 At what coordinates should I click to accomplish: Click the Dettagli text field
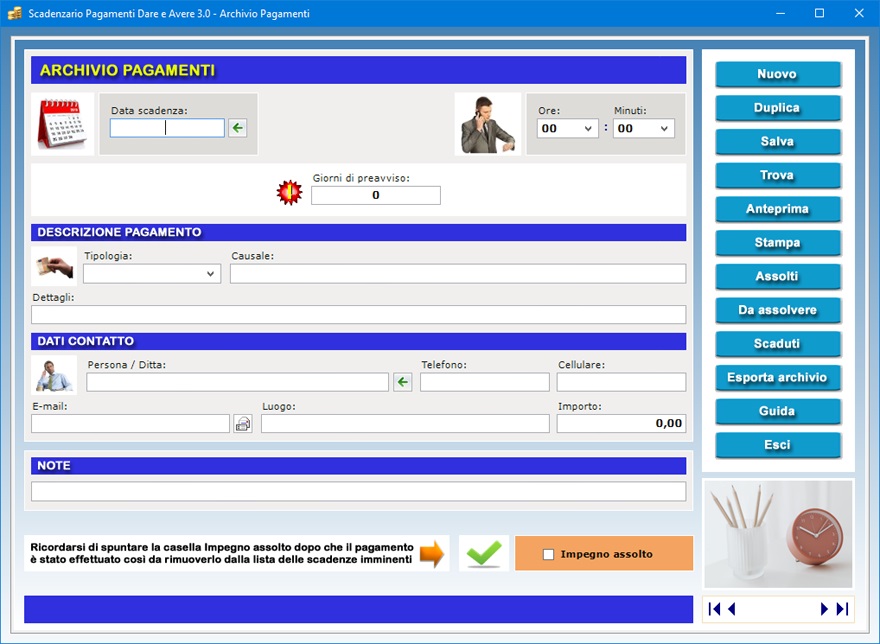[x=359, y=314]
